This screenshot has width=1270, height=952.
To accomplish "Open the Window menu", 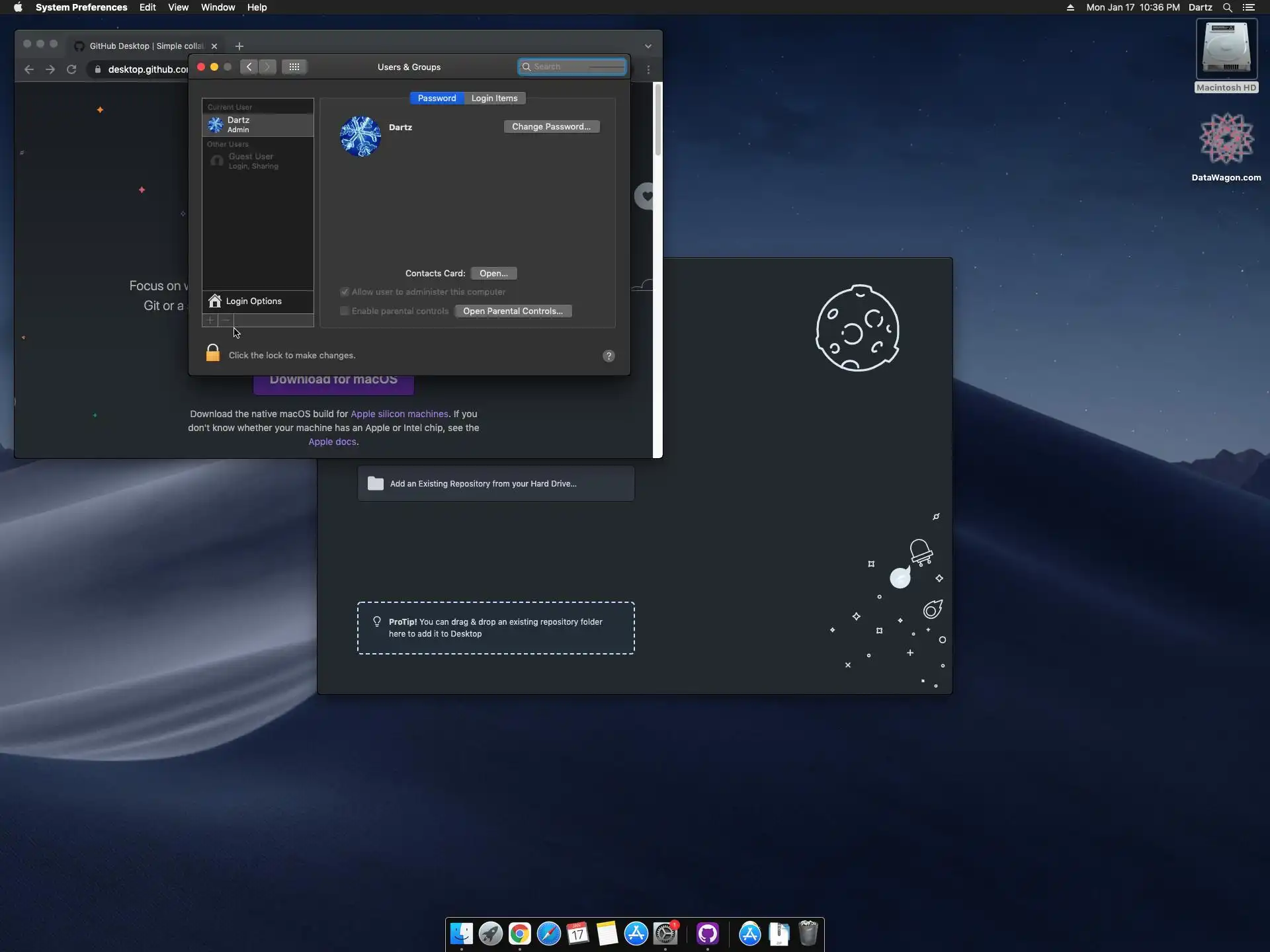I will (x=218, y=7).
